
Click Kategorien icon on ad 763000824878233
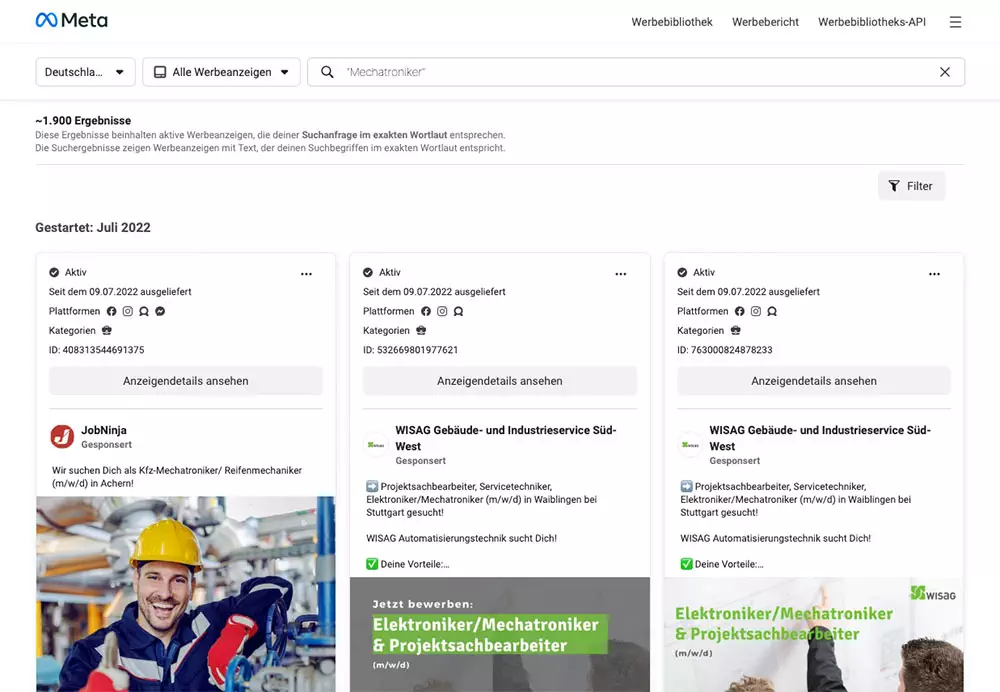(x=735, y=330)
